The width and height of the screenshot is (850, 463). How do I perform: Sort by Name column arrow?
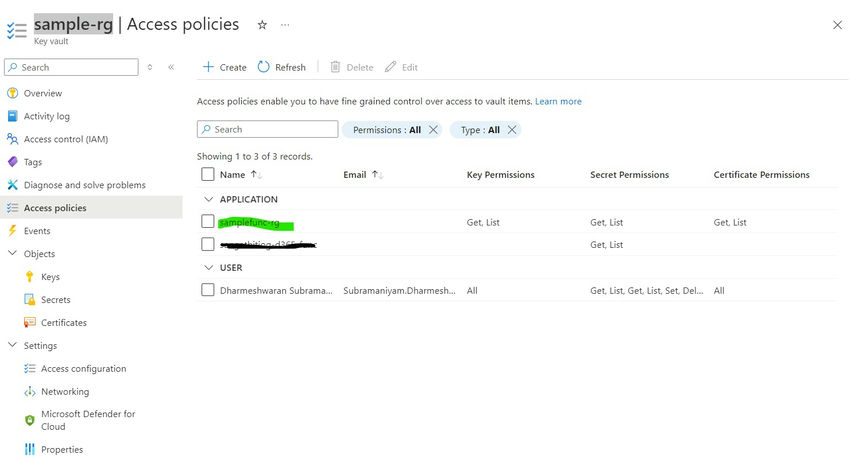point(256,175)
